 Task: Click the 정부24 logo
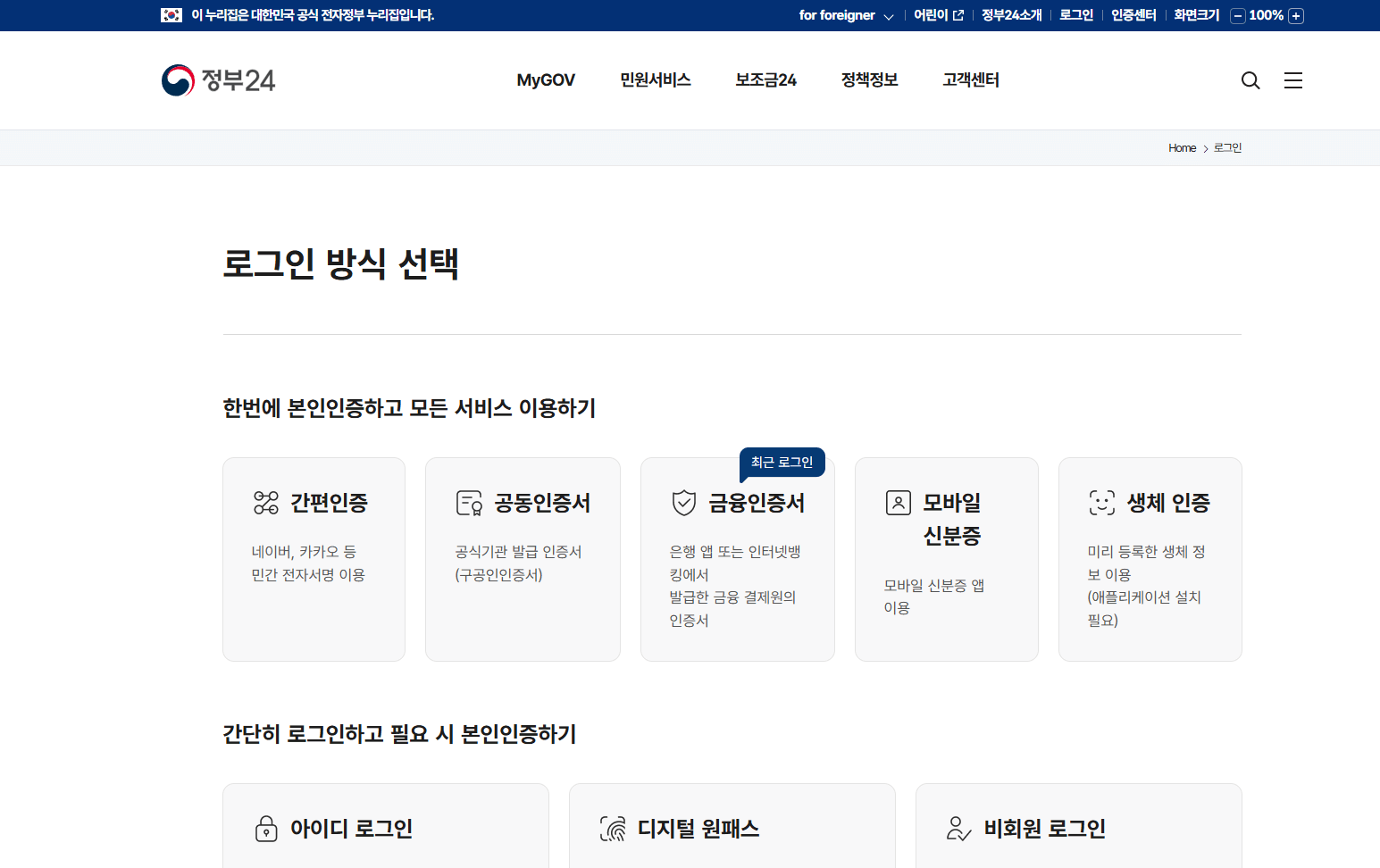click(x=218, y=79)
